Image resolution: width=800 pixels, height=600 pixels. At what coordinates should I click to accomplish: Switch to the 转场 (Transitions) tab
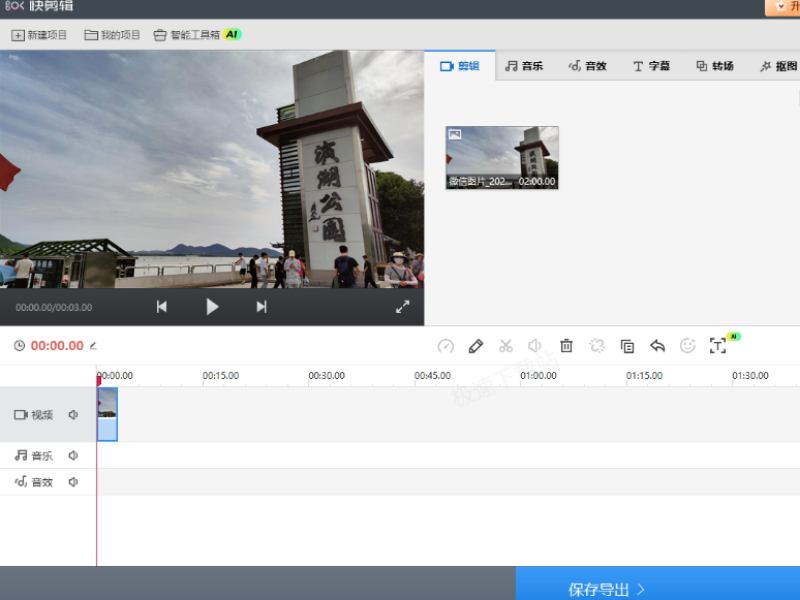point(715,66)
